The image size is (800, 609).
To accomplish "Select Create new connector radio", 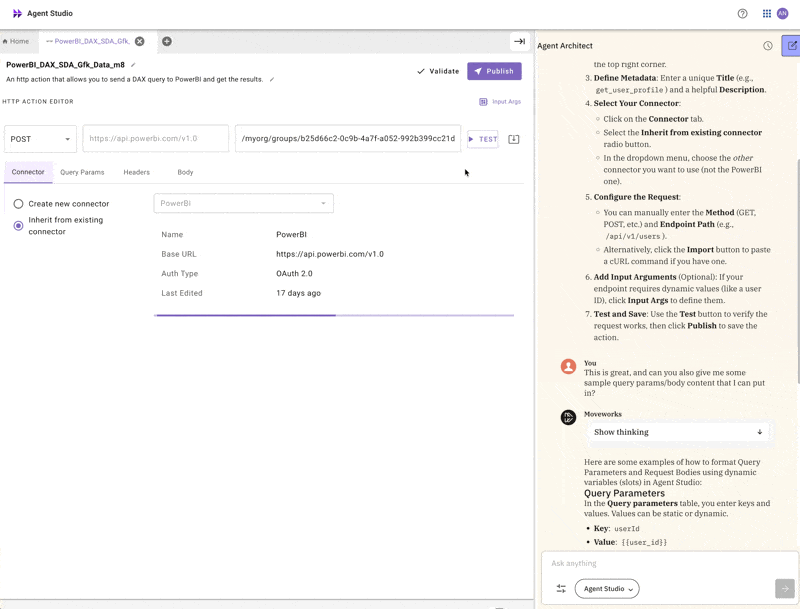I will click(x=18, y=204).
